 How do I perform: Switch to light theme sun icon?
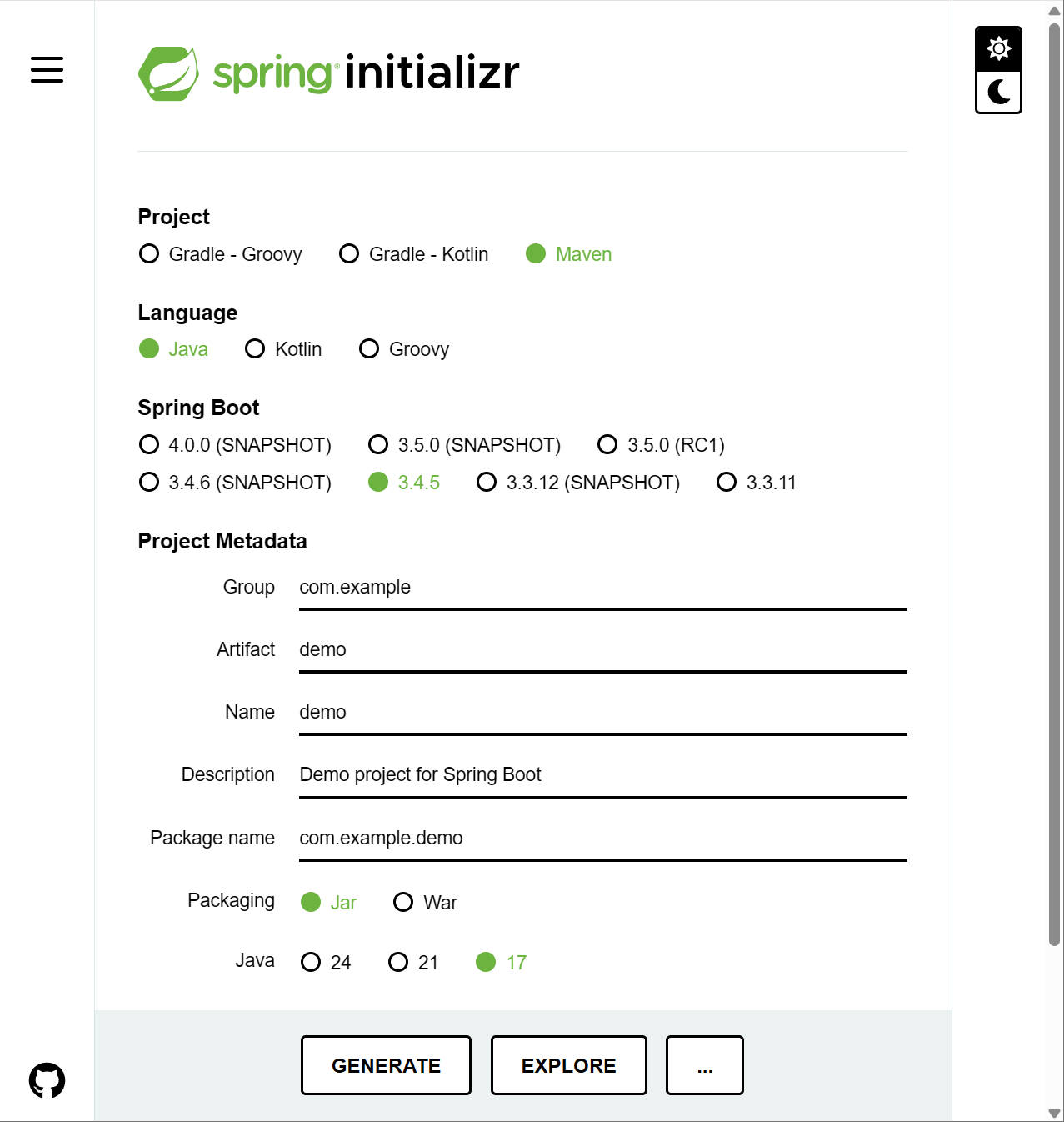(x=998, y=48)
